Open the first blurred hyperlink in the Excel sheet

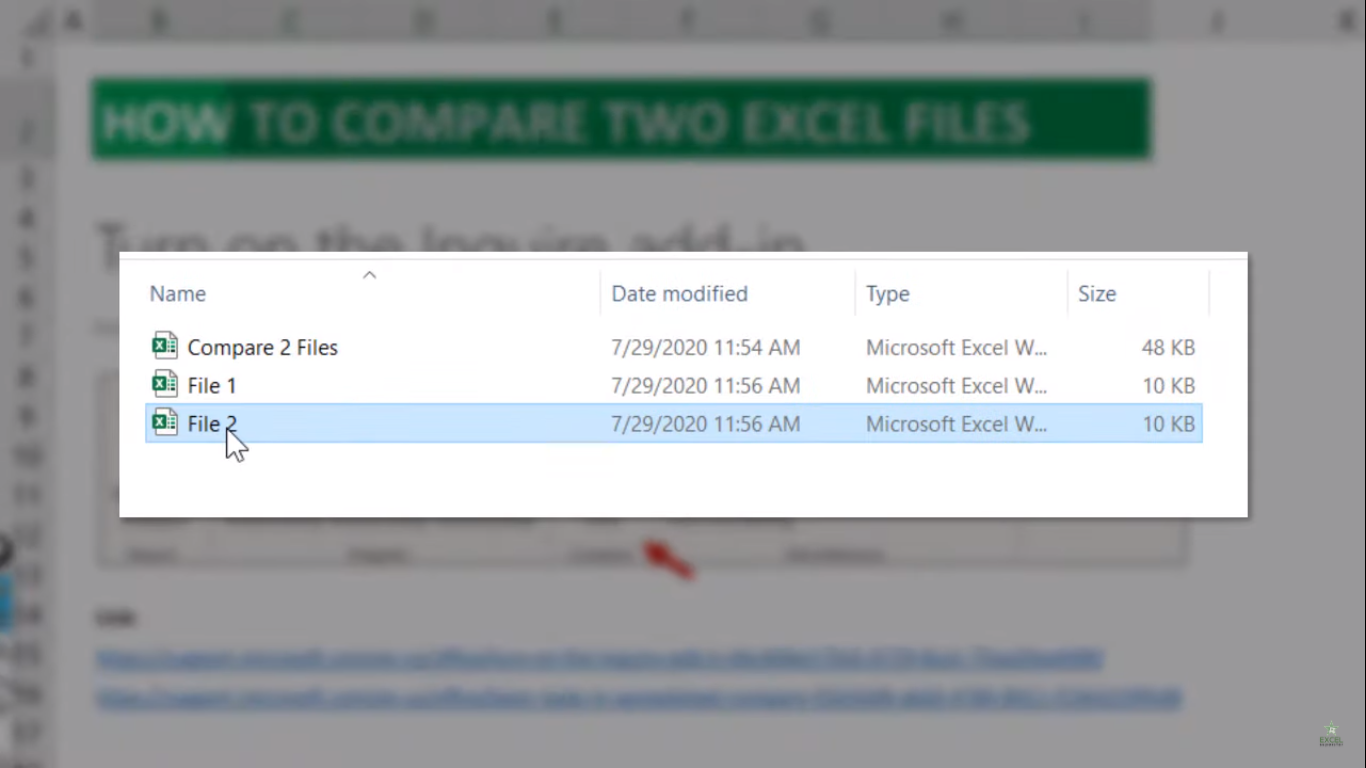click(599, 659)
